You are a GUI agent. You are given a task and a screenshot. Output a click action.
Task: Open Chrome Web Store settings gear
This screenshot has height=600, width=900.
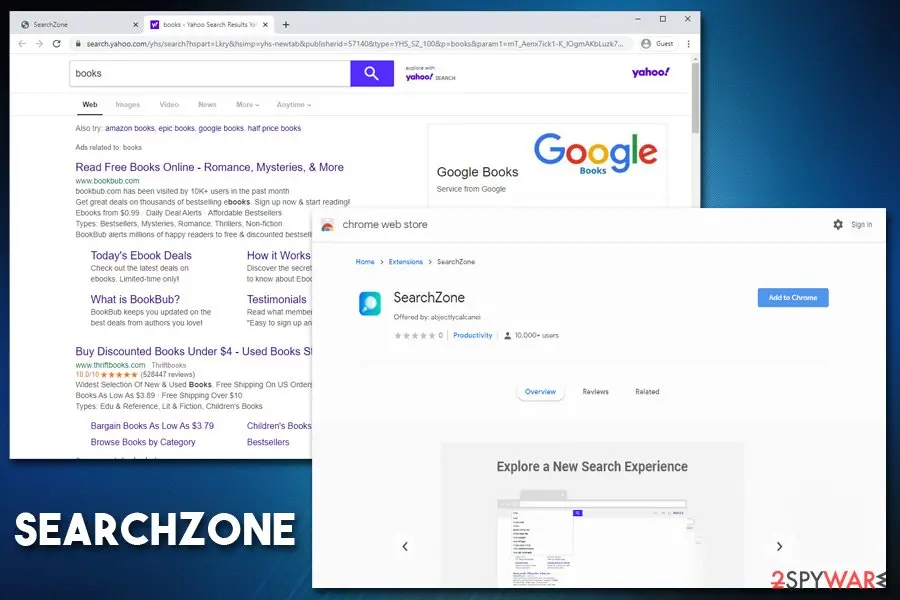point(838,224)
